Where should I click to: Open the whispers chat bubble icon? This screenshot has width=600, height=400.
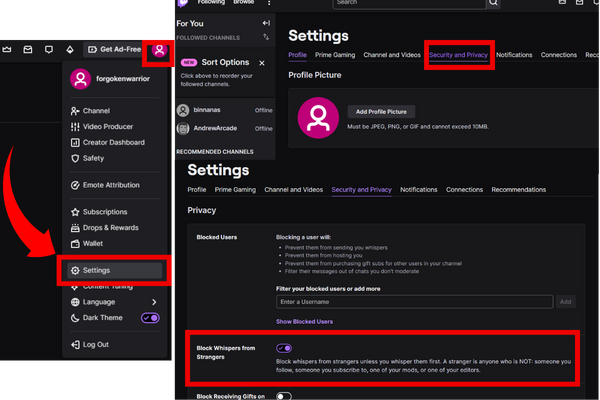tap(49, 49)
